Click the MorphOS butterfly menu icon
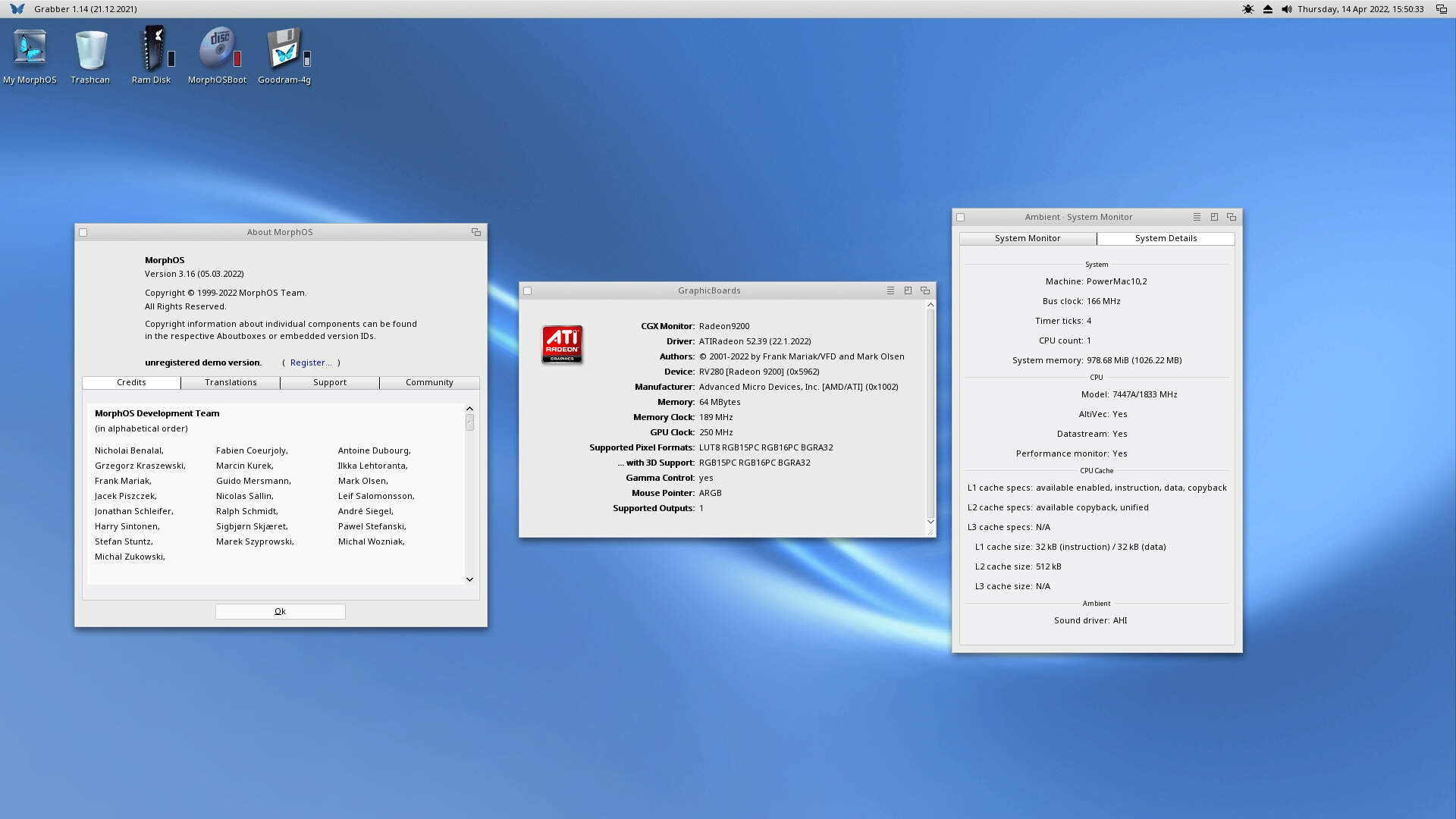Viewport: 1456px width, 819px height. (x=17, y=9)
